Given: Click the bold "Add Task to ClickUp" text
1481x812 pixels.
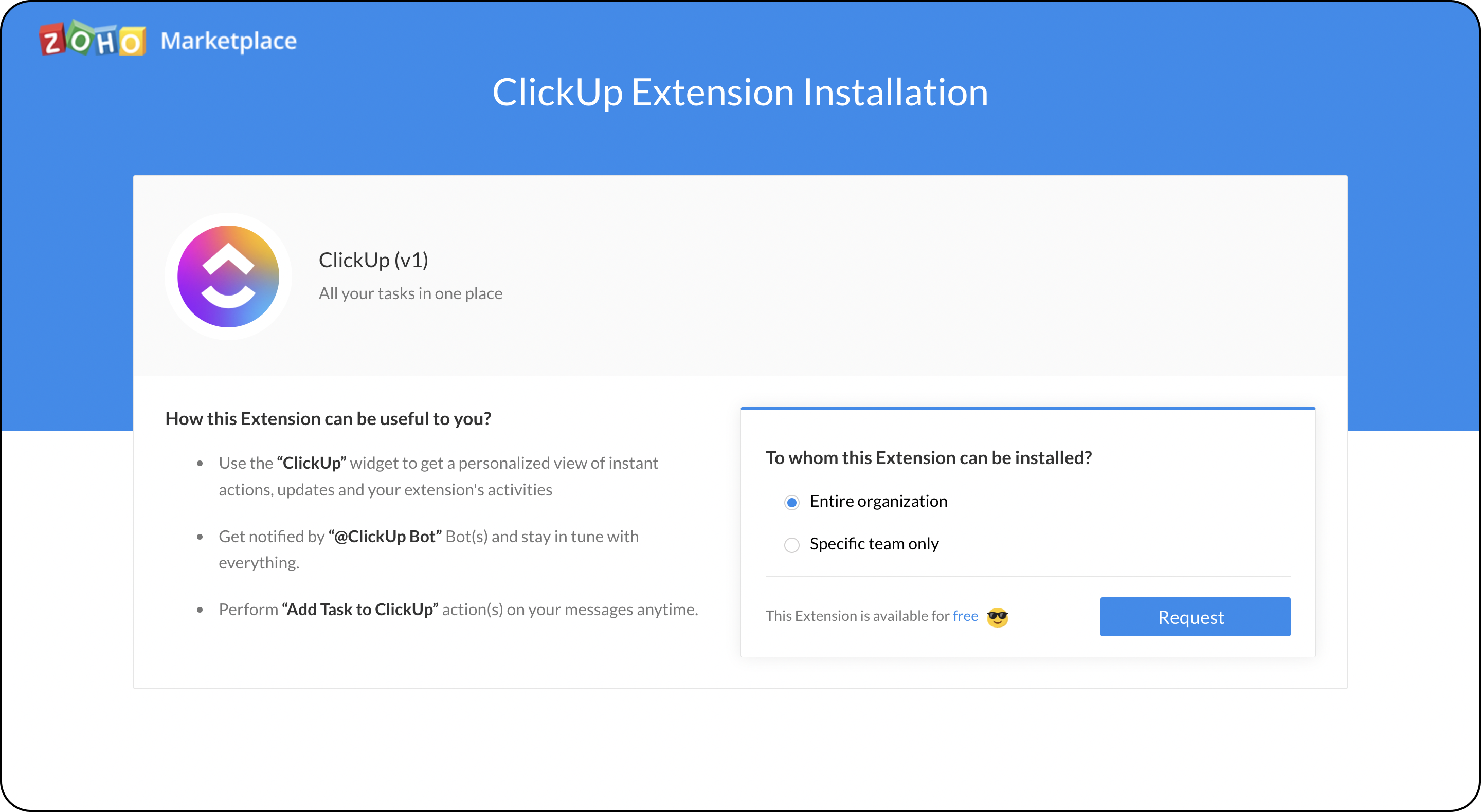Looking at the screenshot, I should 360,609.
